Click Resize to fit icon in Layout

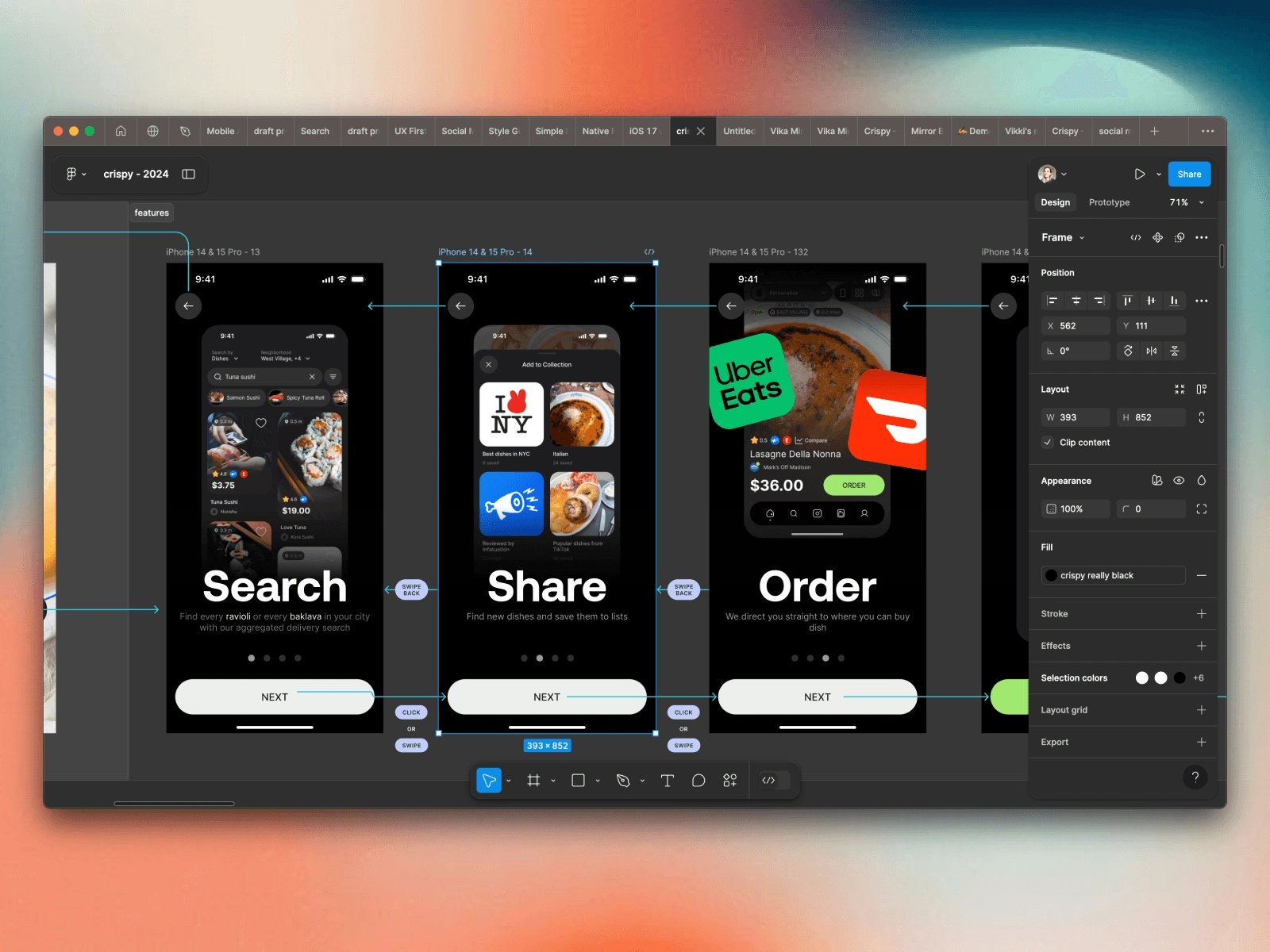tap(1180, 390)
